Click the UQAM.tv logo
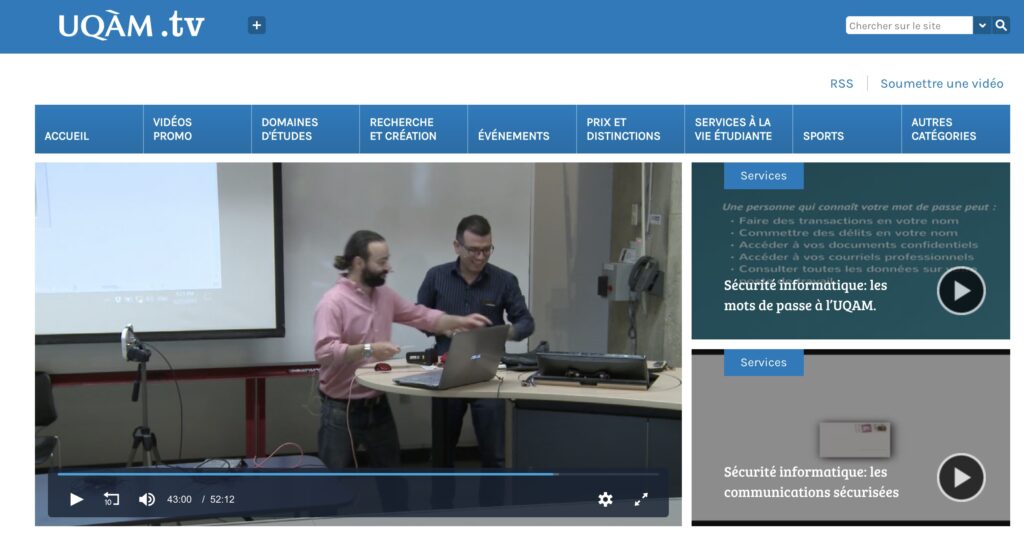Image resolution: width=1024 pixels, height=540 pixels. click(x=131, y=25)
